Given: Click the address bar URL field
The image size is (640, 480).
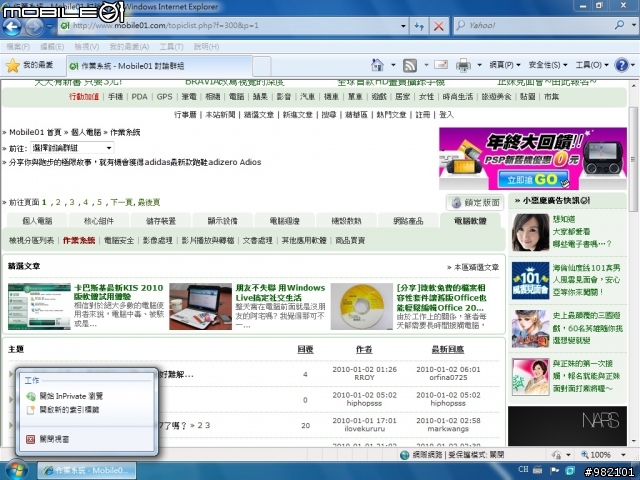Looking at the screenshot, I should click(x=234, y=26).
